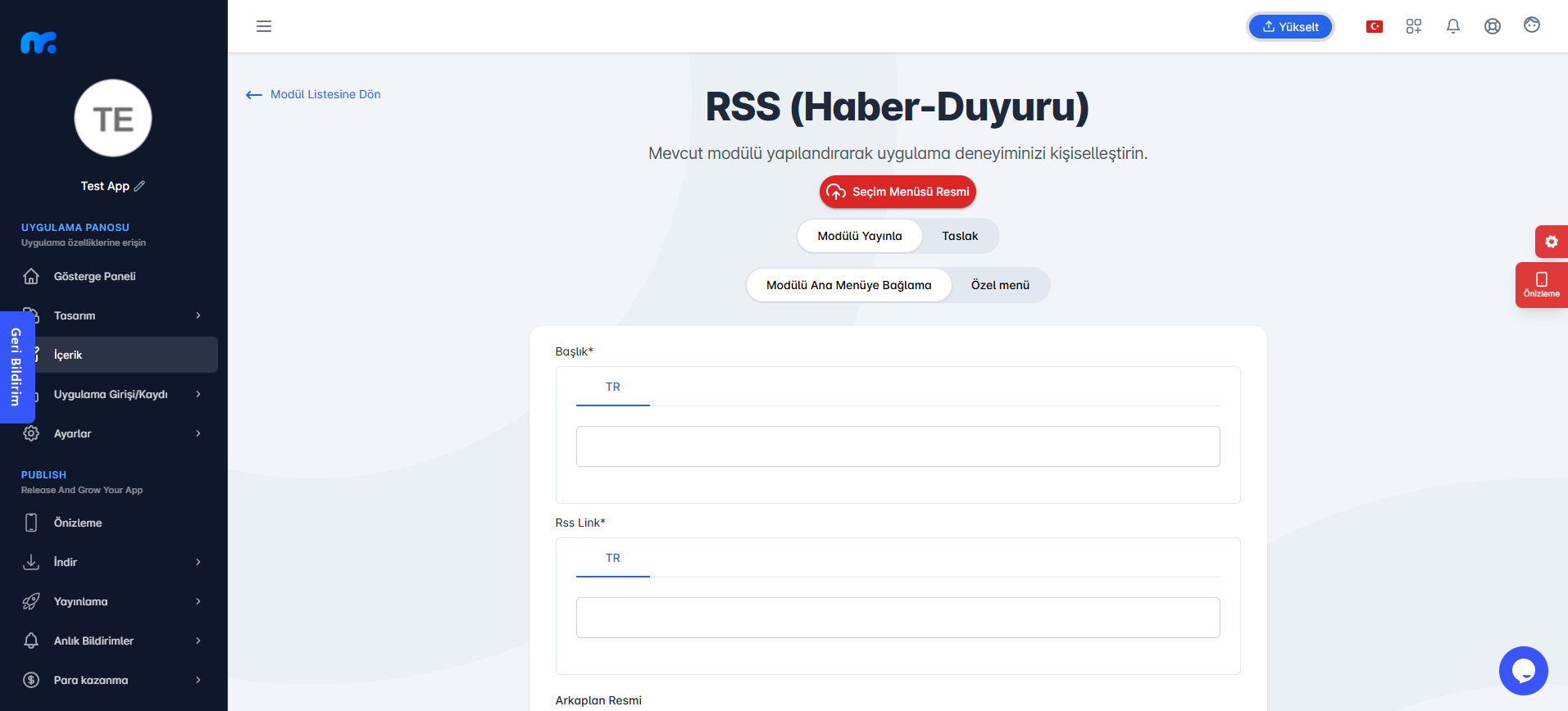The height and width of the screenshot is (711, 1568).
Task: Select Modülü Ana Menüye Bağlama option
Action: click(849, 285)
